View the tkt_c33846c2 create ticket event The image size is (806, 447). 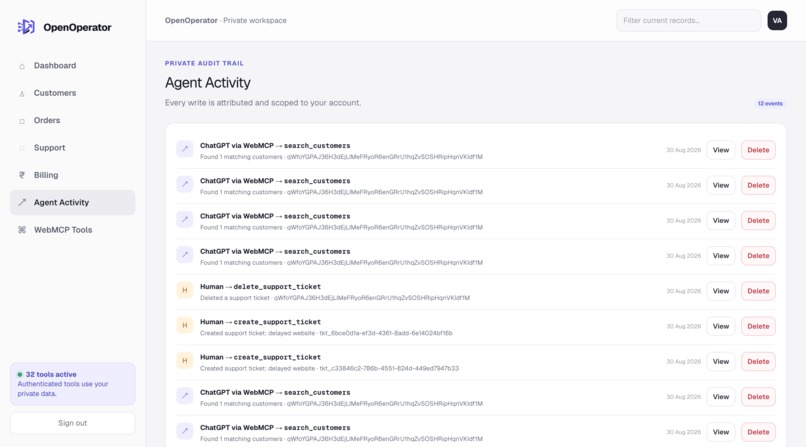tap(721, 361)
